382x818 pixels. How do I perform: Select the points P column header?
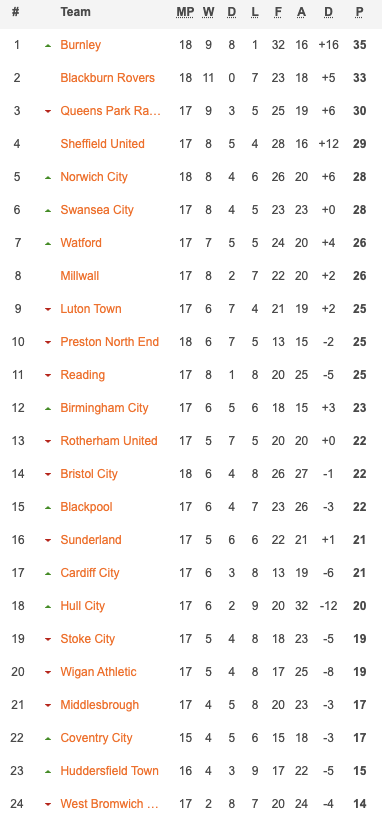[x=359, y=12]
